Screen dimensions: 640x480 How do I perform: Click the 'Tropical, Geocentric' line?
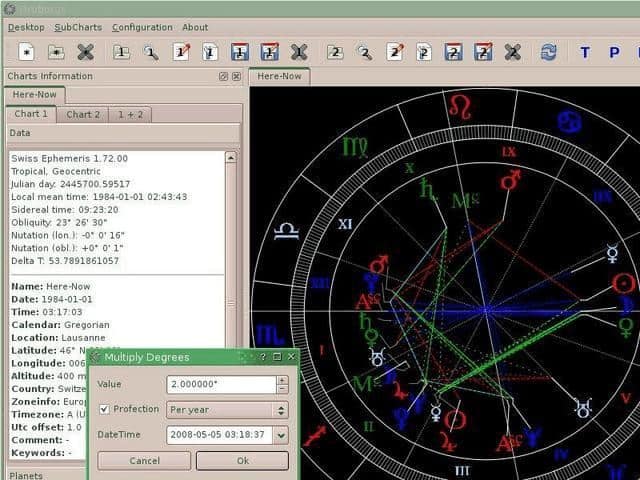click(x=56, y=171)
